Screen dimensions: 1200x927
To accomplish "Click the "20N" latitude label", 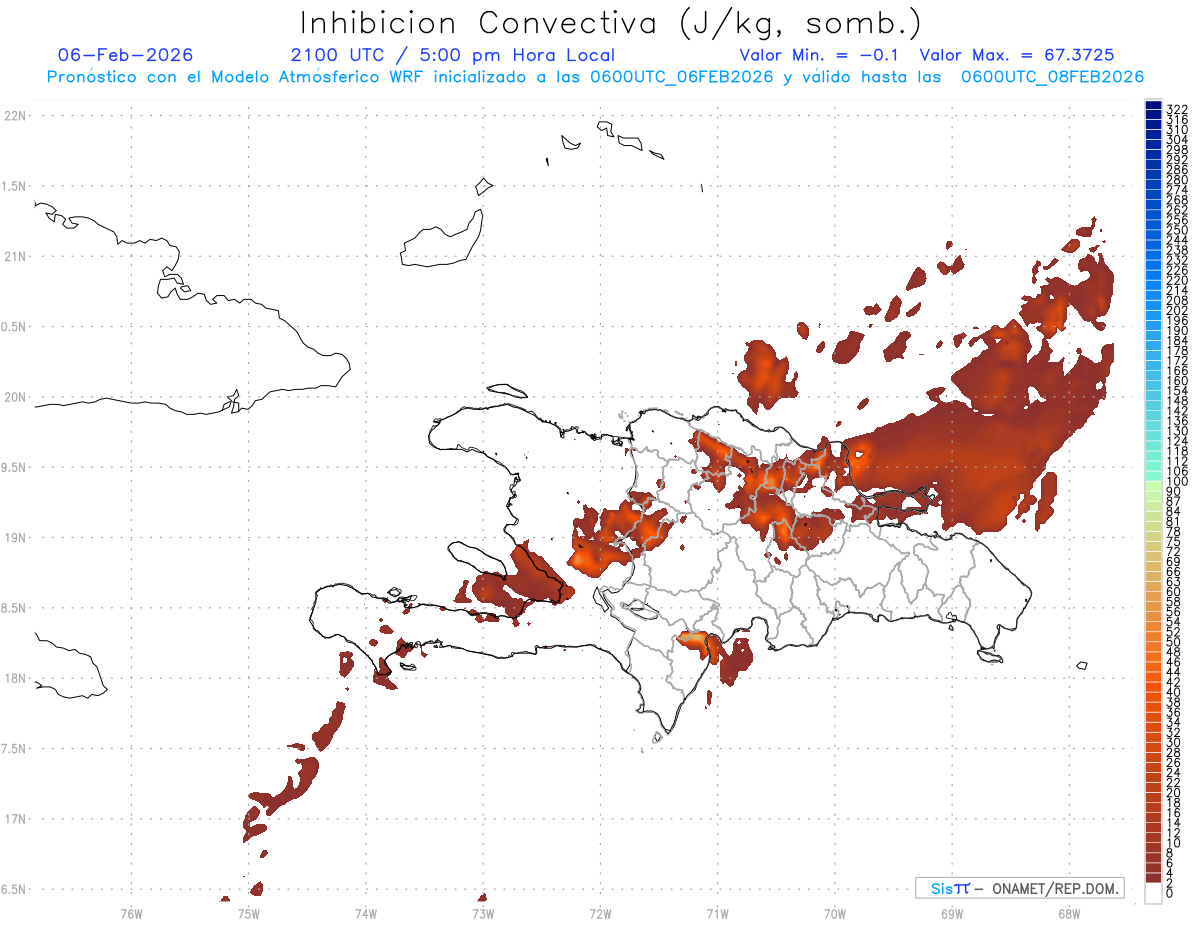I will 15,397.
